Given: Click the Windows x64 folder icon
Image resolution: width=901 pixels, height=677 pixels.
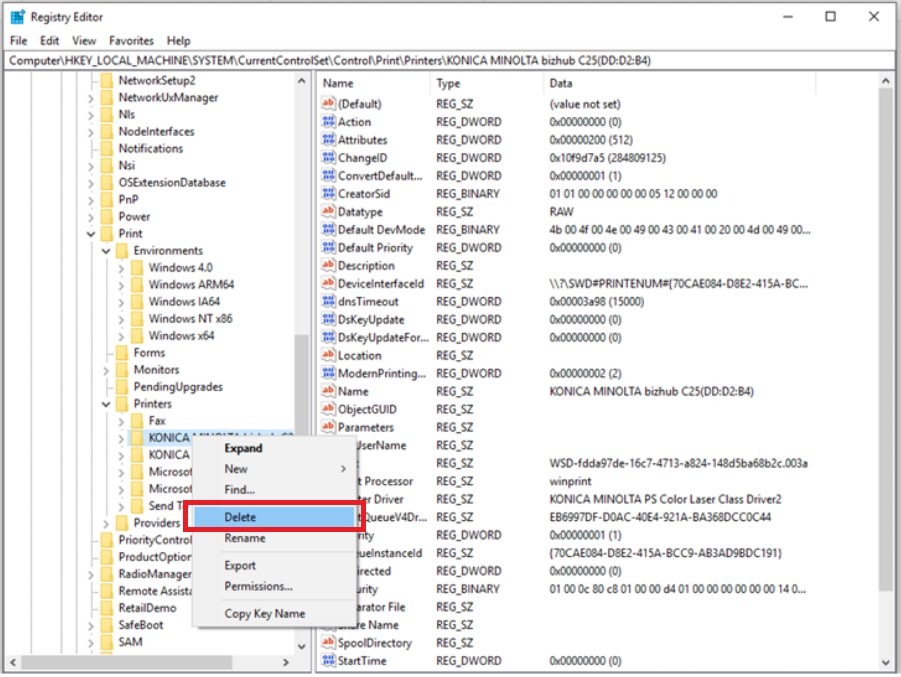Looking at the screenshot, I should (137, 336).
